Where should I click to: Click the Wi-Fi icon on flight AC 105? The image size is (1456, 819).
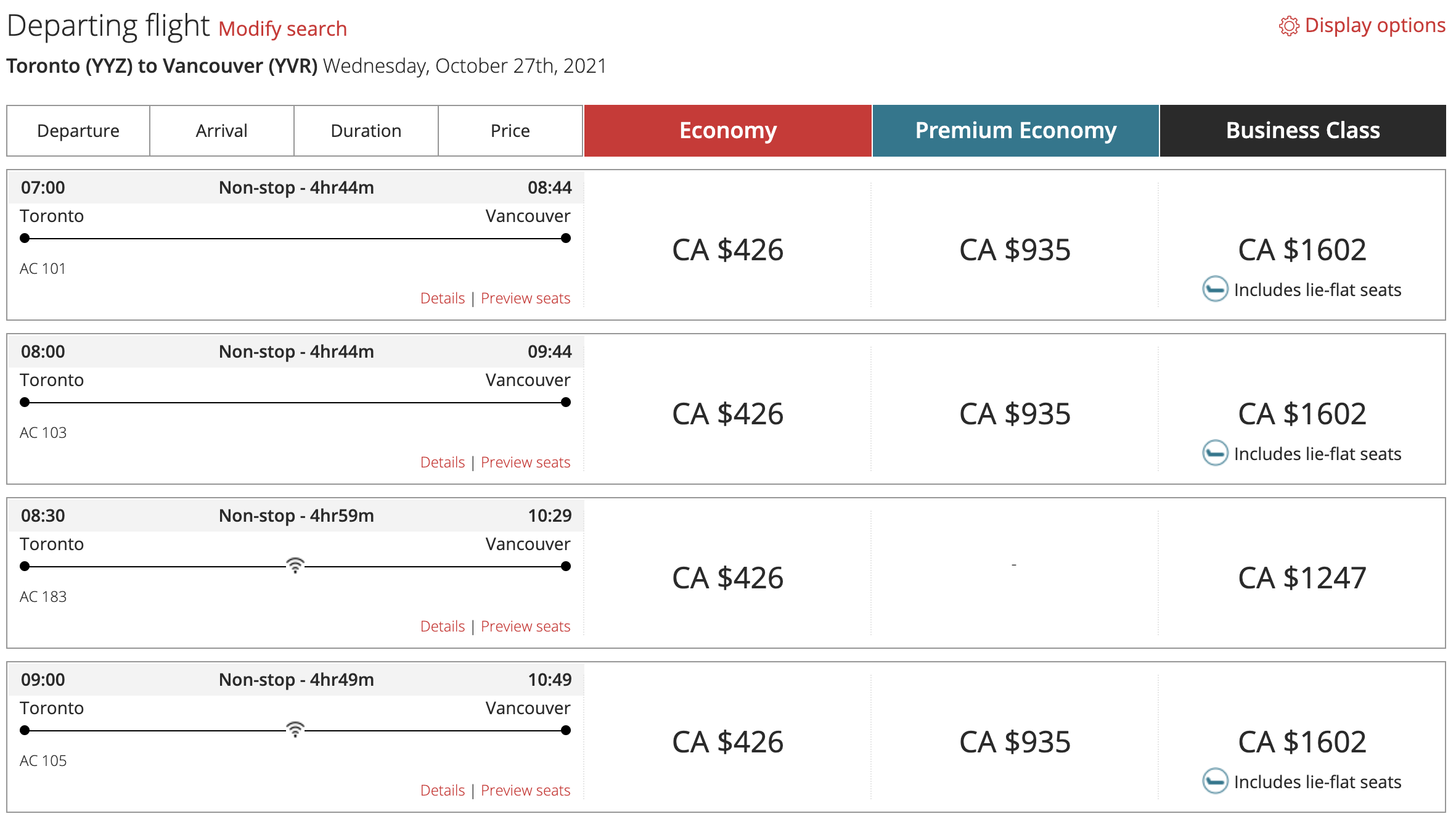click(x=295, y=729)
